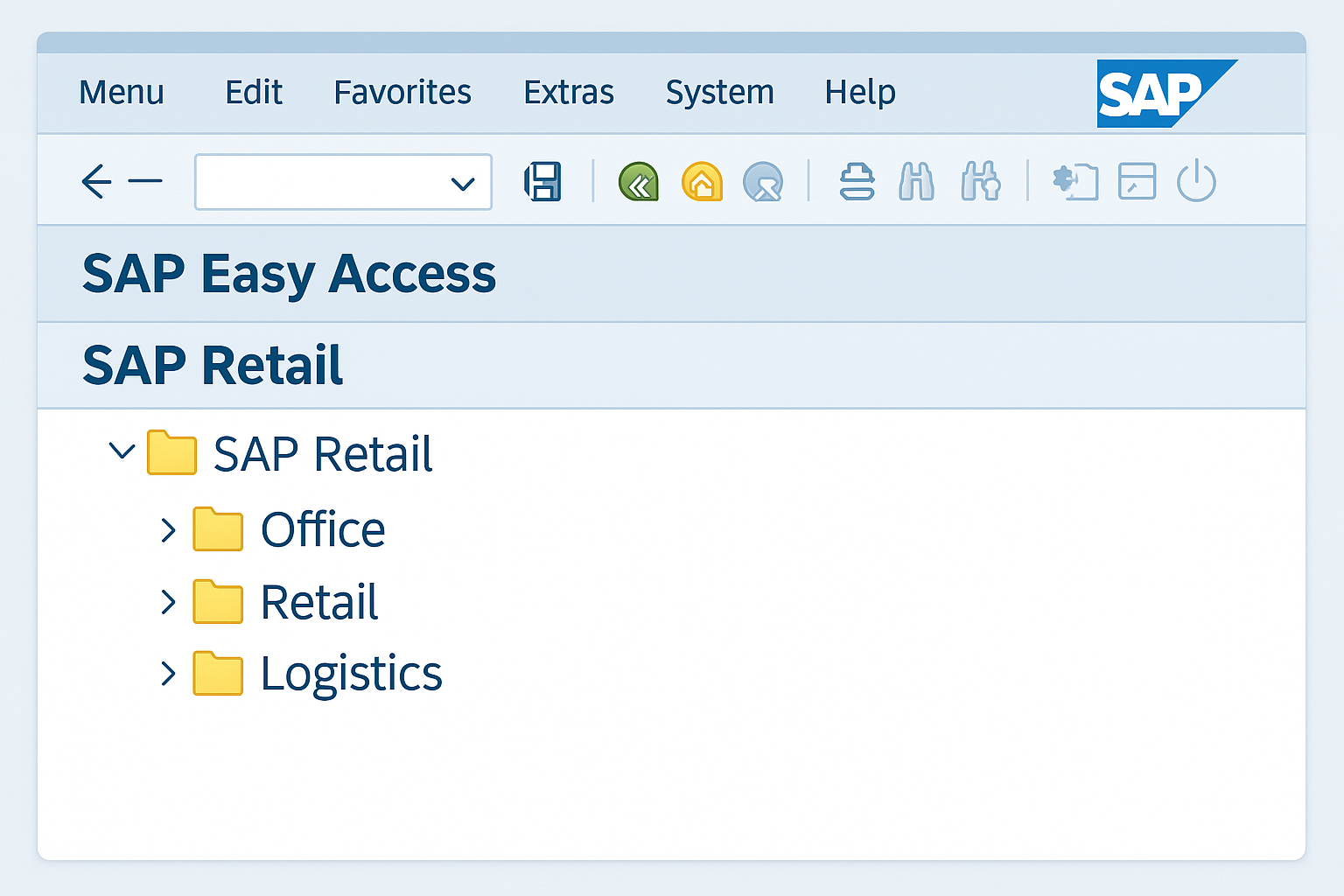Click the SAP Retail root folder icon
Screen dimensions: 1344x896
[x=171, y=452]
